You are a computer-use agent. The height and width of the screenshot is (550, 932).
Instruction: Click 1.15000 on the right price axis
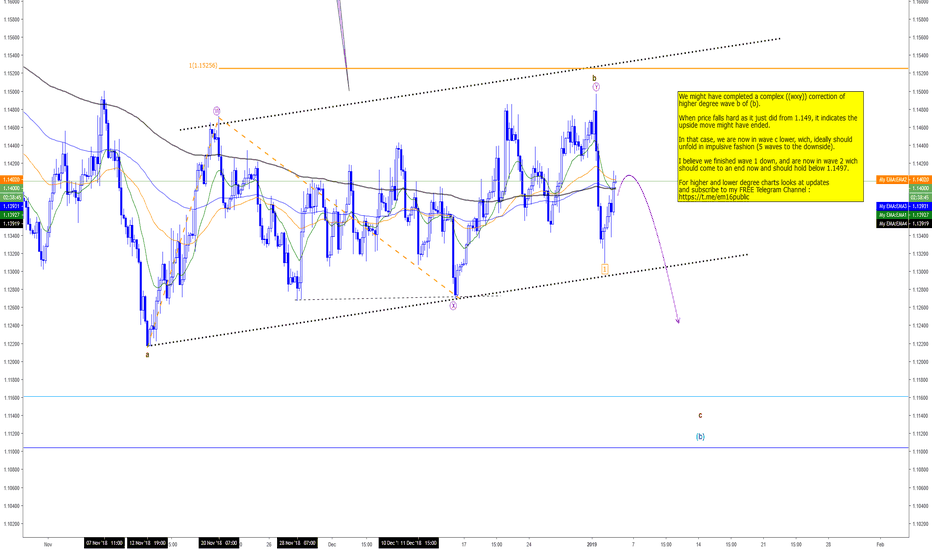click(920, 92)
